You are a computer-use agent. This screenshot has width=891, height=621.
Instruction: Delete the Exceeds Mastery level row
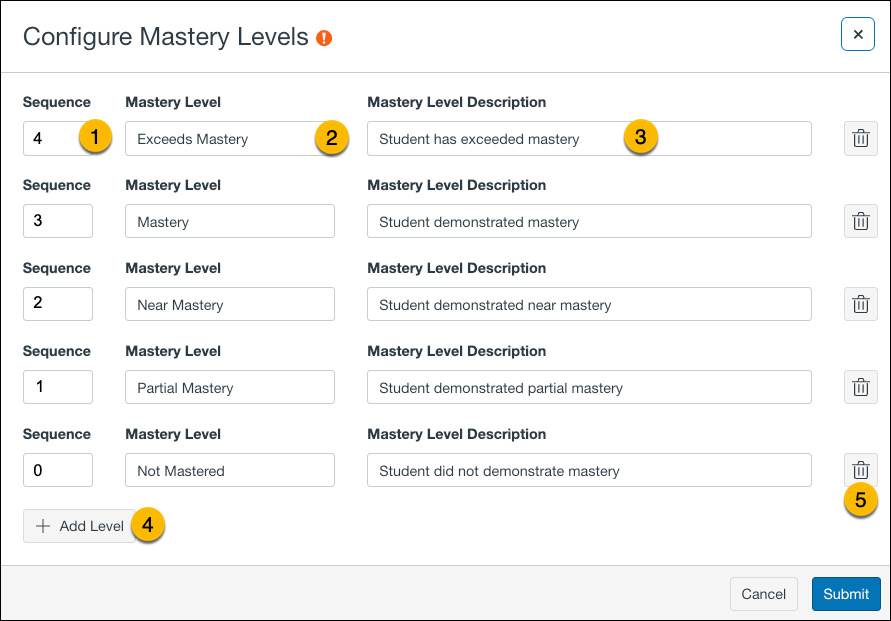click(x=860, y=138)
